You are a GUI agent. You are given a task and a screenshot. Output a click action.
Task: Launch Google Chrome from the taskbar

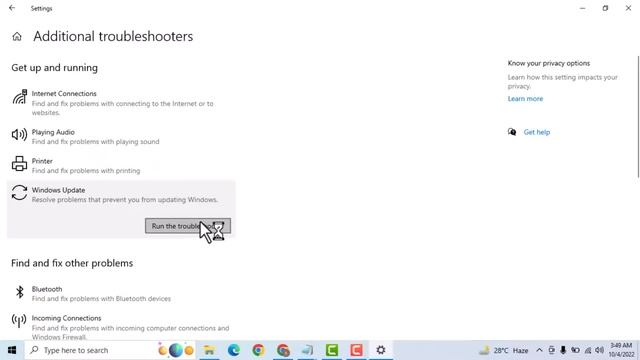click(x=258, y=350)
